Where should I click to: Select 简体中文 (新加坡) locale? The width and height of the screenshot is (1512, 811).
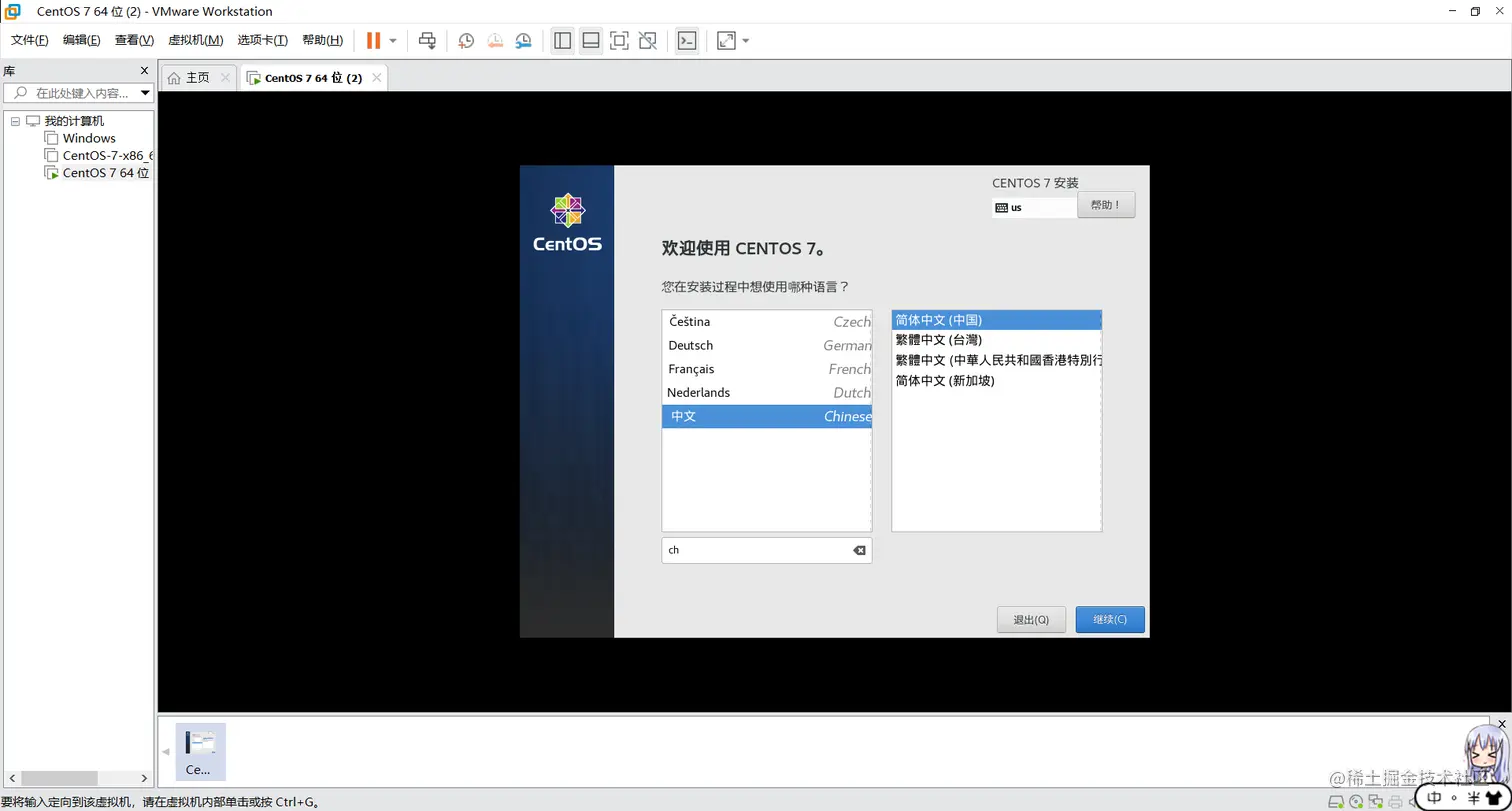(996, 381)
